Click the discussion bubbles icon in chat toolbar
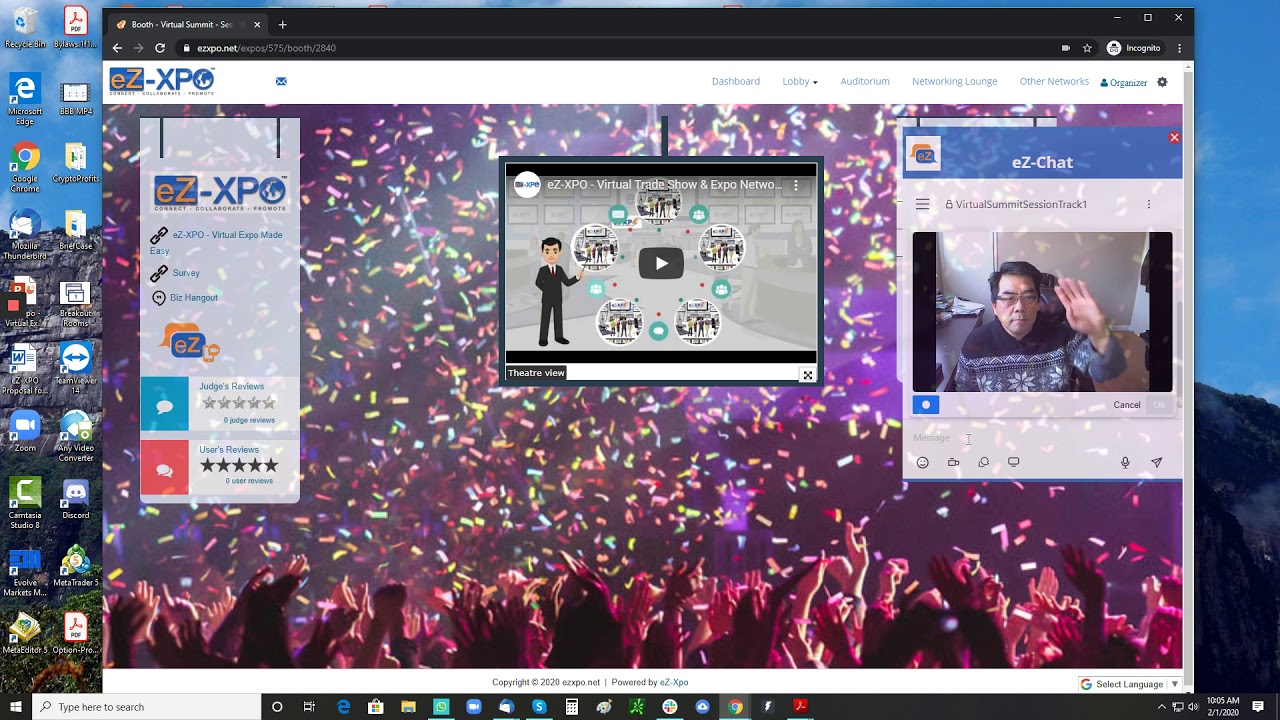Screen dimensions: 1280x720 click(x=983, y=462)
